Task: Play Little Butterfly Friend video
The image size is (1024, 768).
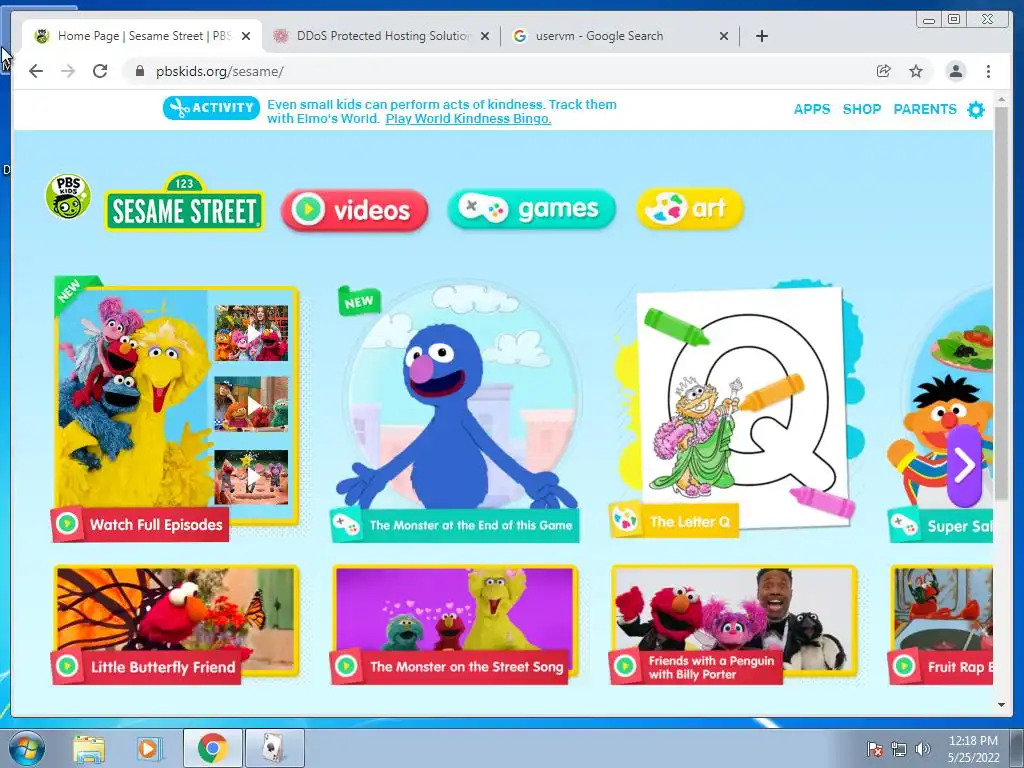Action: click(x=176, y=624)
